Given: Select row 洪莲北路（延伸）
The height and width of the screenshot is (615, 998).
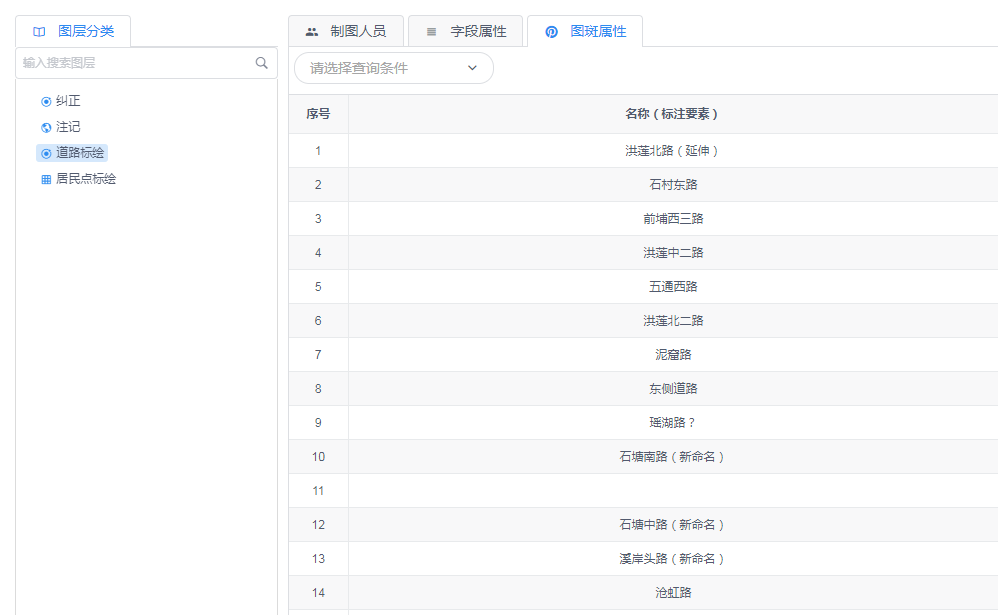Looking at the screenshot, I should [x=643, y=151].
